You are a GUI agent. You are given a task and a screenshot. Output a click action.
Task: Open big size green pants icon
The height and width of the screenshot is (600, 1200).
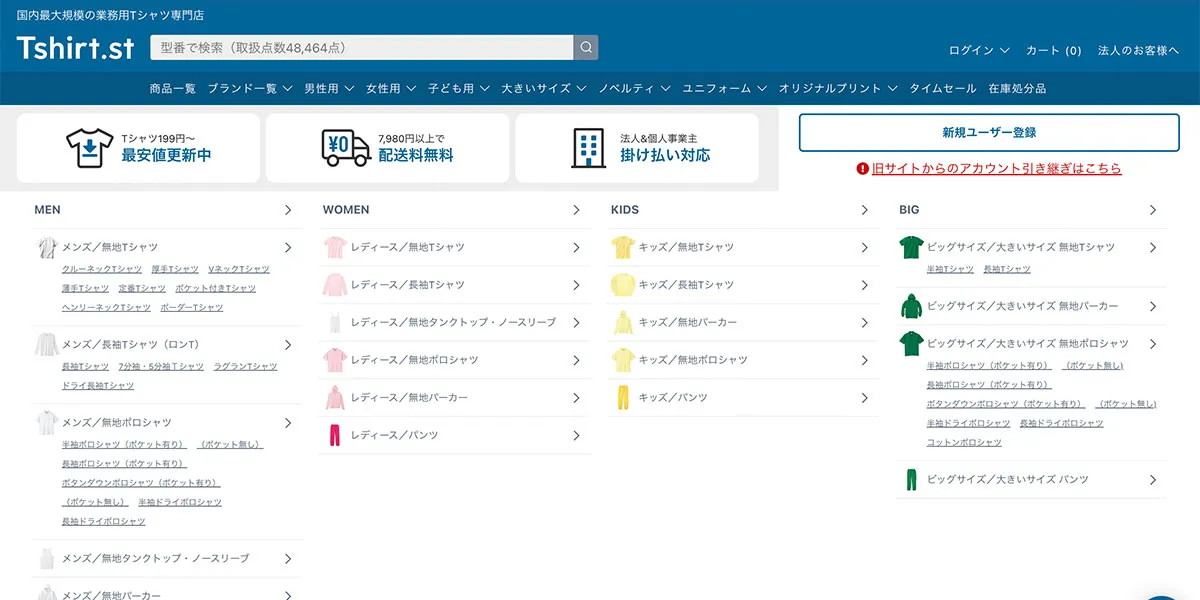pos(911,479)
